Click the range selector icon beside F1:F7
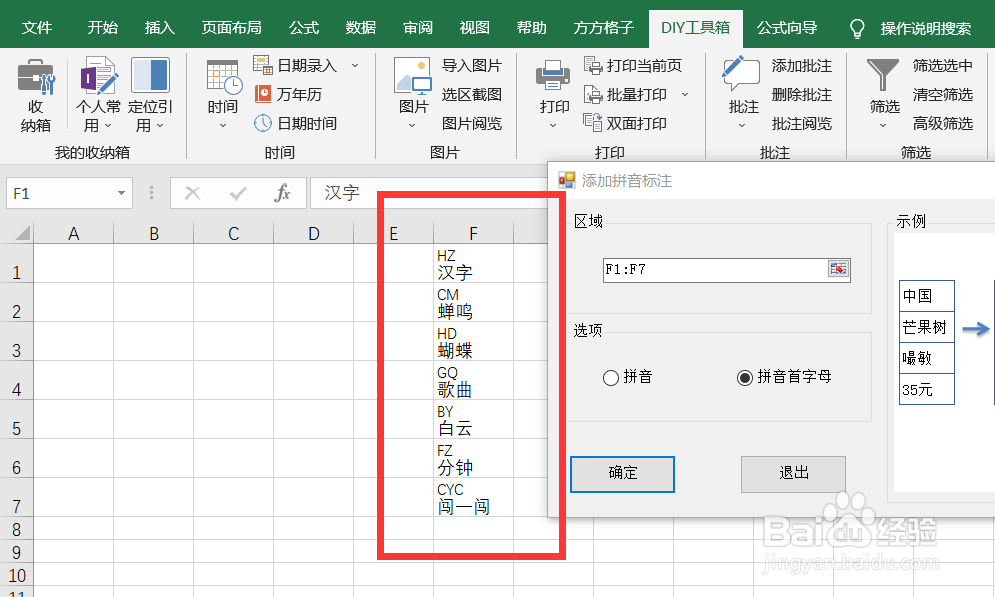Viewport: 995px width, 597px height. (839, 270)
